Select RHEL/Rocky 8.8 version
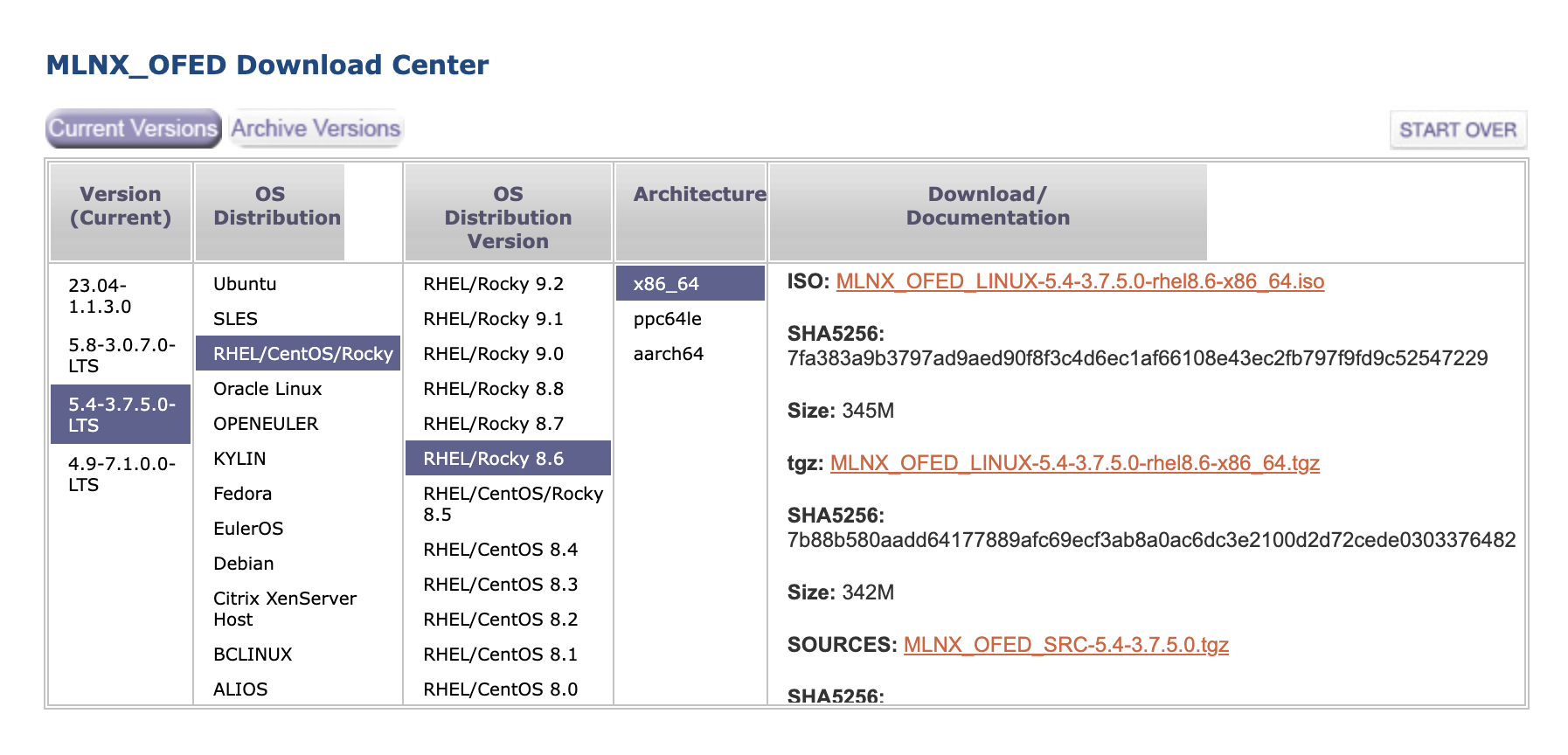The width and height of the screenshot is (1568, 755). (508, 388)
